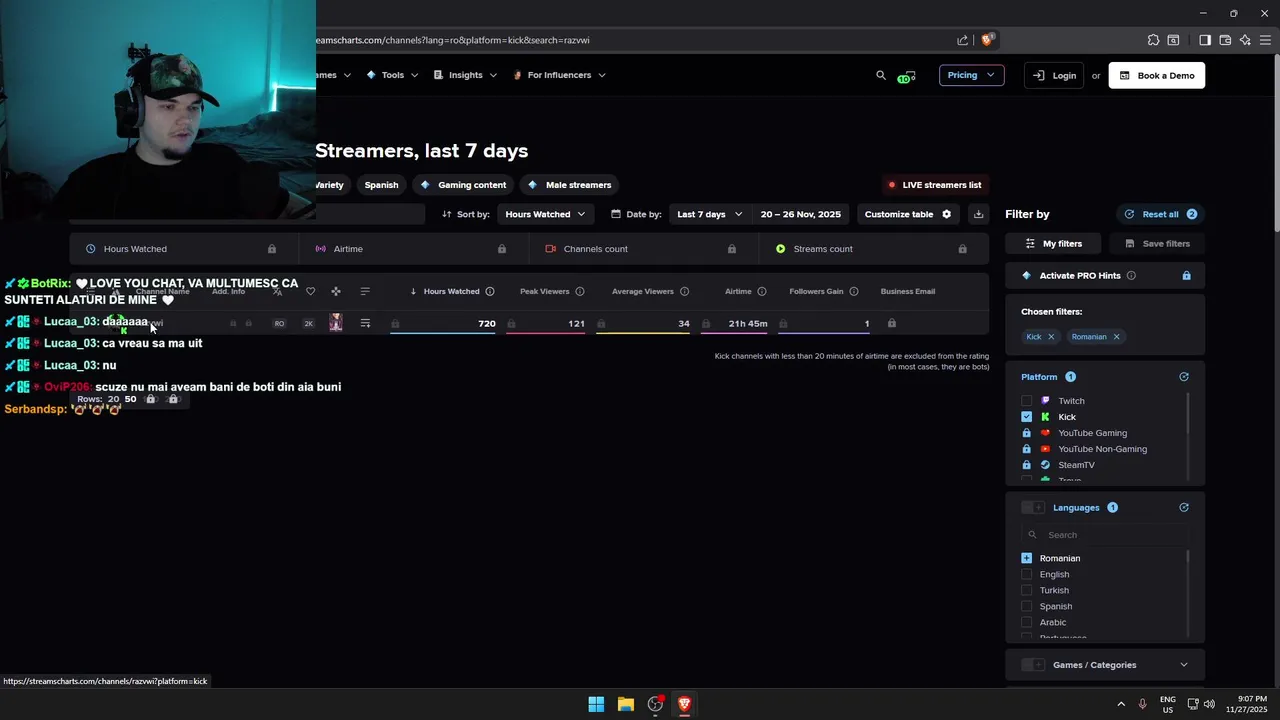Check the English language checkbox
The image size is (1280, 720).
pos(1027,574)
